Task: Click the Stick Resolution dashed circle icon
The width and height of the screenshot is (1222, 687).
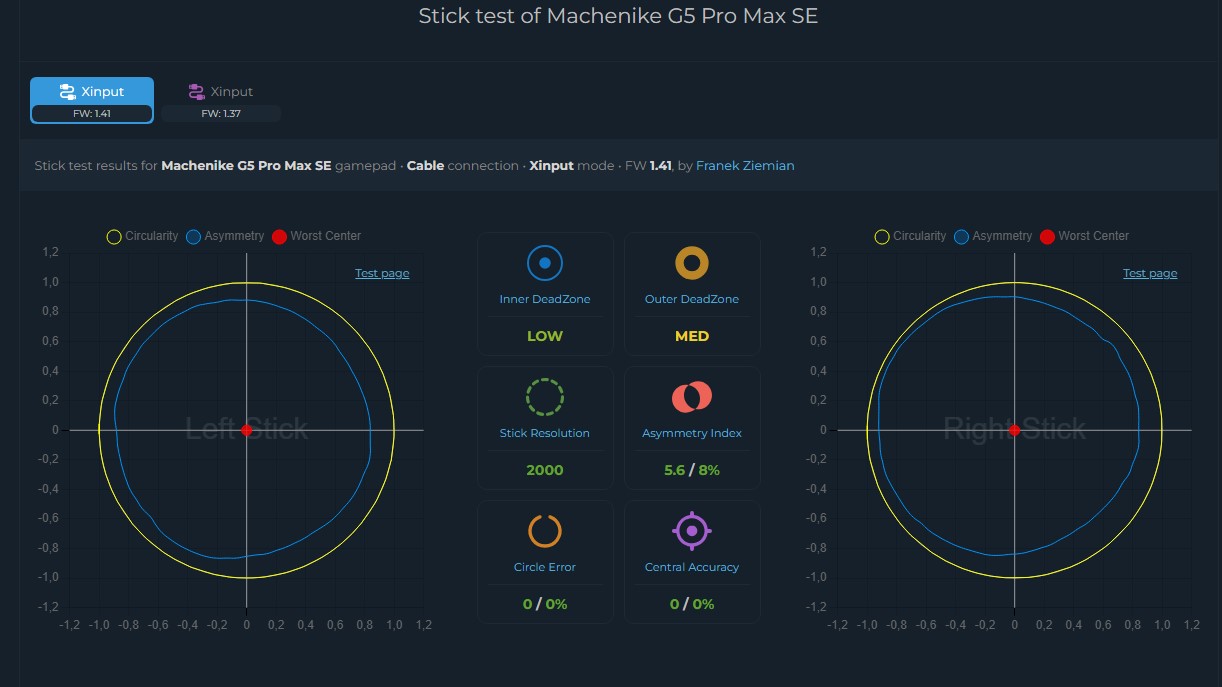Action: (545, 397)
